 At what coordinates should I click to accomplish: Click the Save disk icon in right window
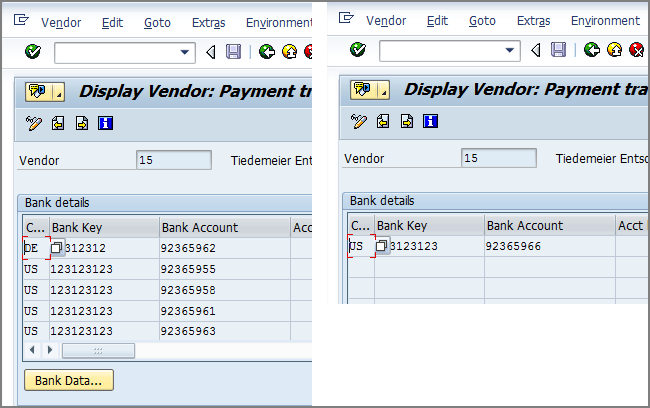coord(558,50)
